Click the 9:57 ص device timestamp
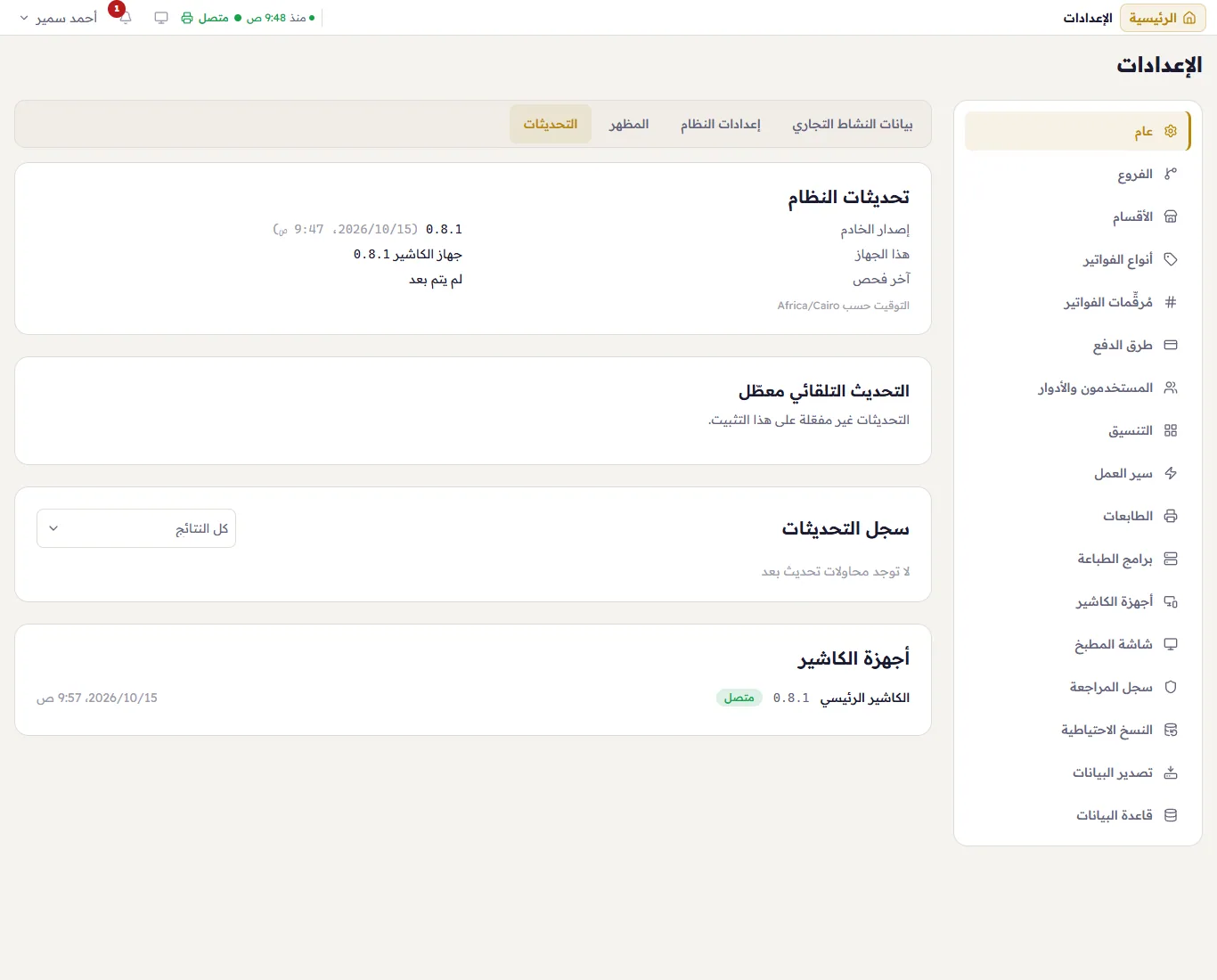 click(97, 698)
